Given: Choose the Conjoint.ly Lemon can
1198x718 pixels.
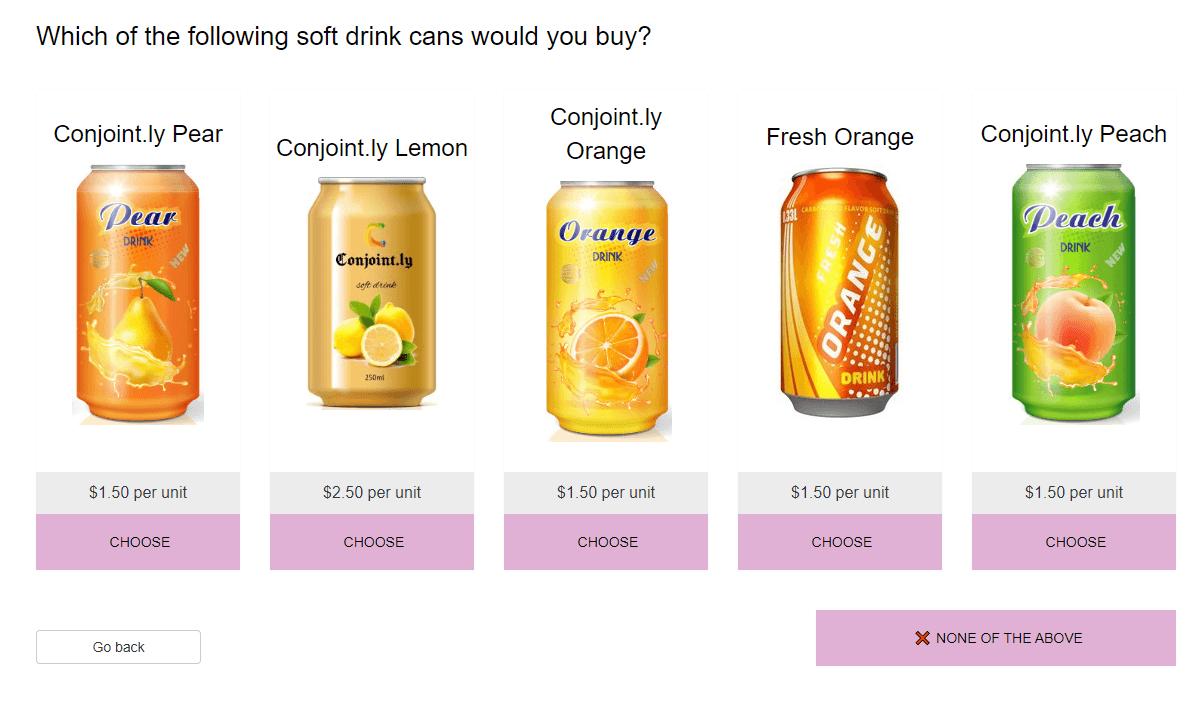Looking at the screenshot, I should coord(371,541).
